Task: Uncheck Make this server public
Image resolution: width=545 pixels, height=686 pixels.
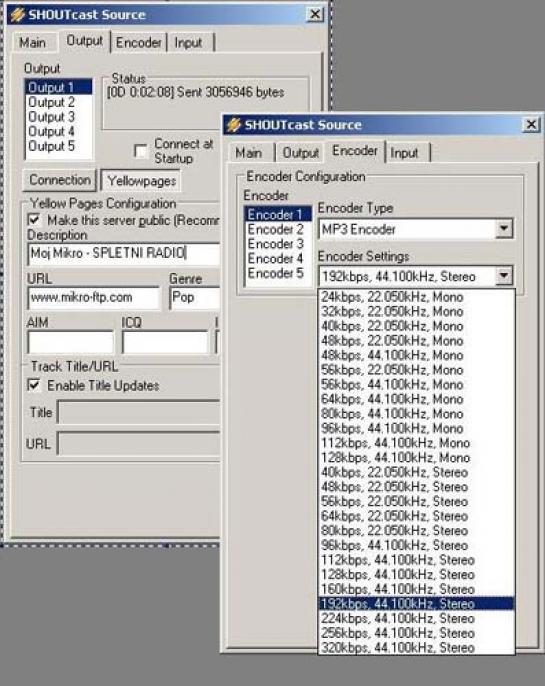Action: coord(34,220)
